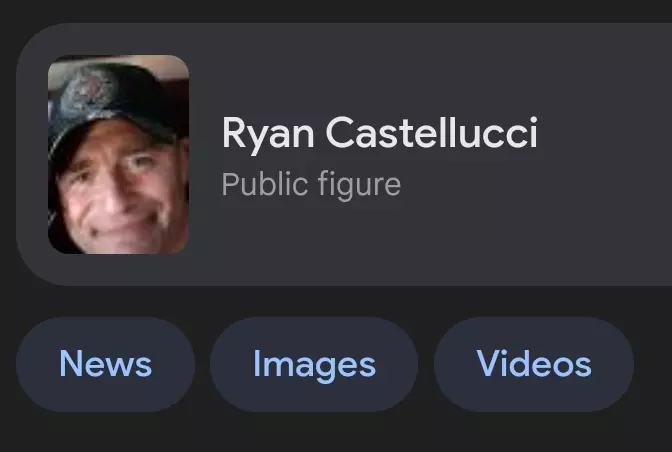The width and height of the screenshot is (672, 452).
Task: Select the Images search tab
Action: 314,364
